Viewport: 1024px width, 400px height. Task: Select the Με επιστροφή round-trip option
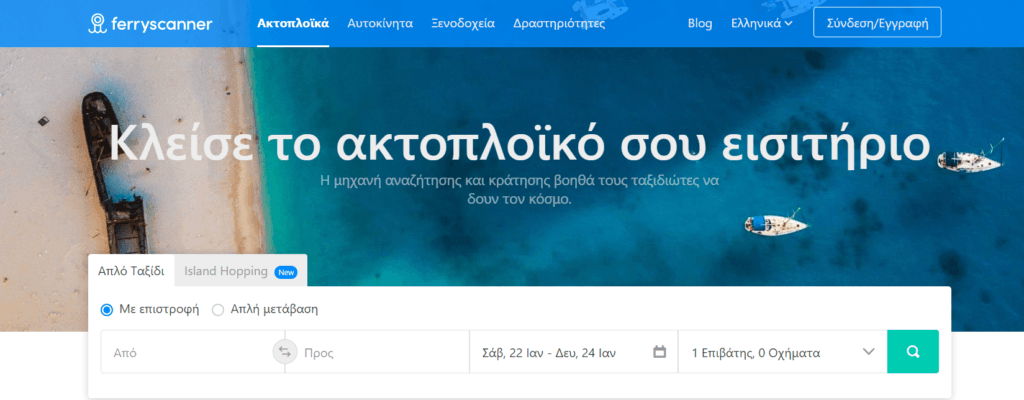[107, 310]
